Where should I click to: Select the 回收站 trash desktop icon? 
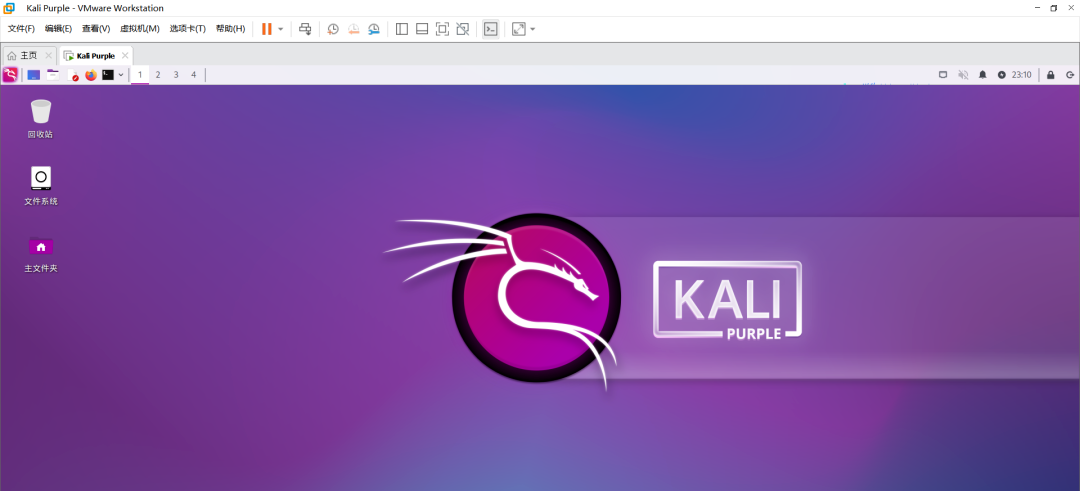41,118
